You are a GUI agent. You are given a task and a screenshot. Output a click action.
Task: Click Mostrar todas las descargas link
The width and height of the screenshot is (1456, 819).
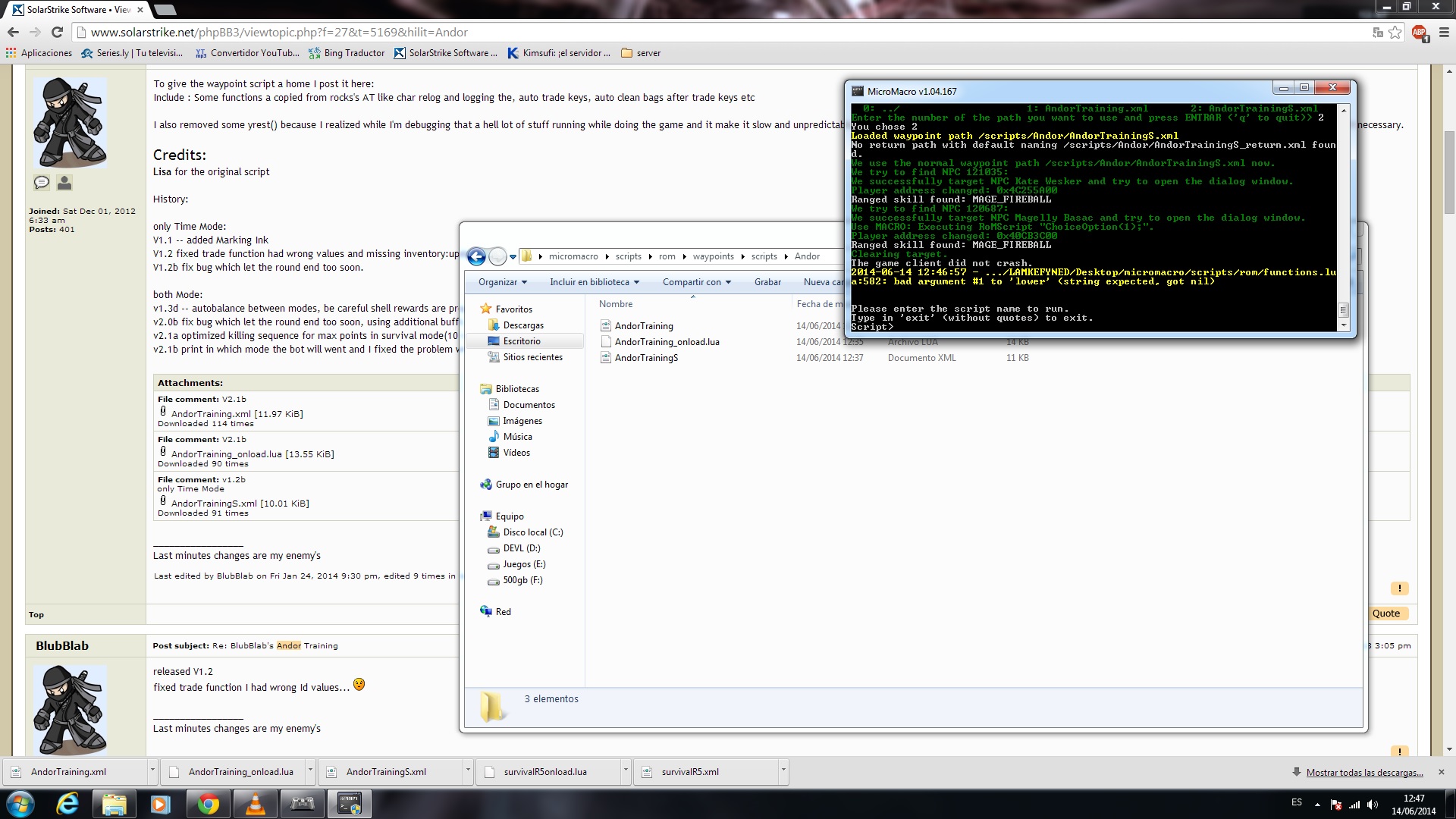[1363, 772]
